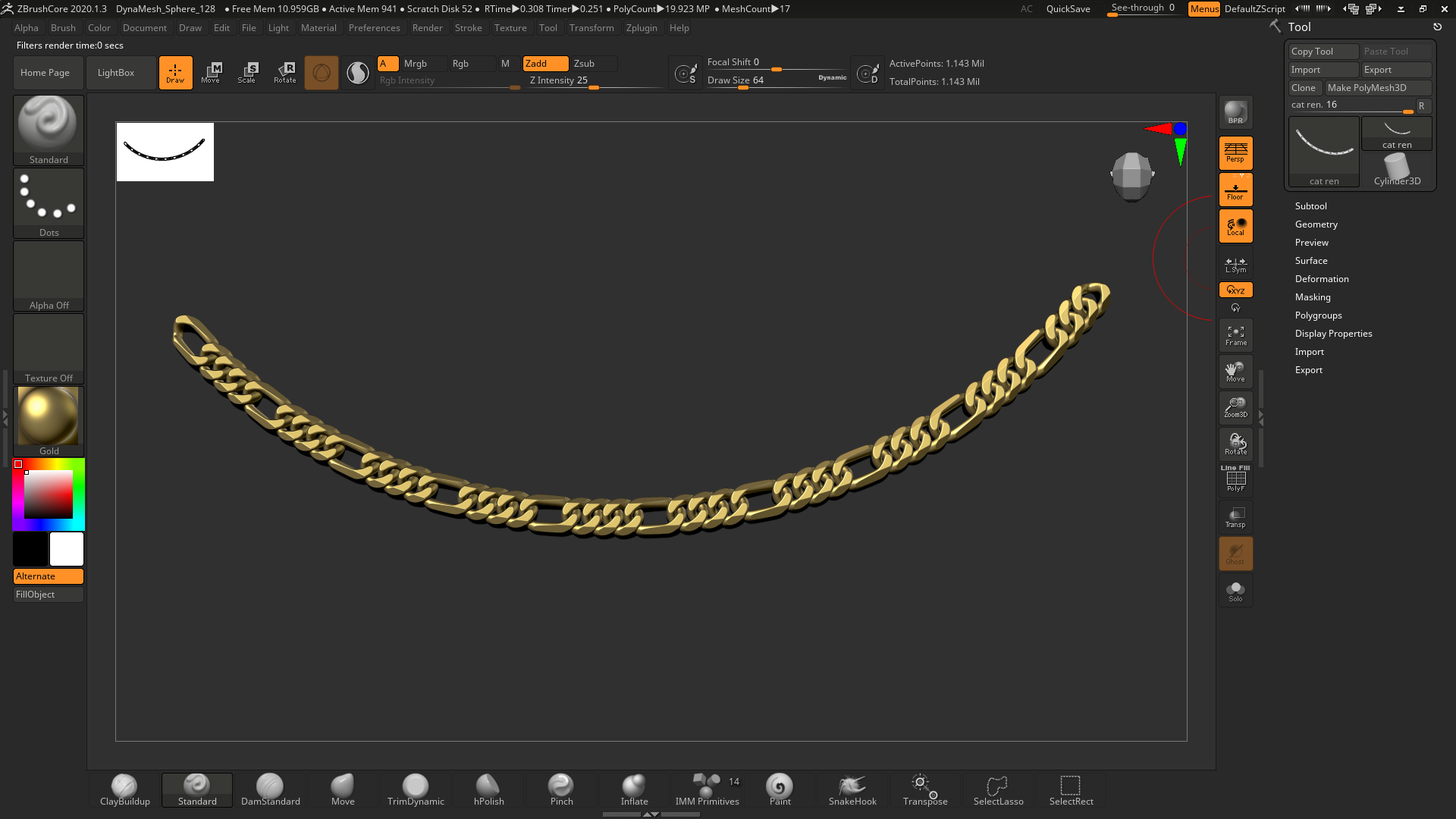This screenshot has width=1456, height=819.
Task: Toggle Persp perspective mode
Action: [x=1235, y=152]
